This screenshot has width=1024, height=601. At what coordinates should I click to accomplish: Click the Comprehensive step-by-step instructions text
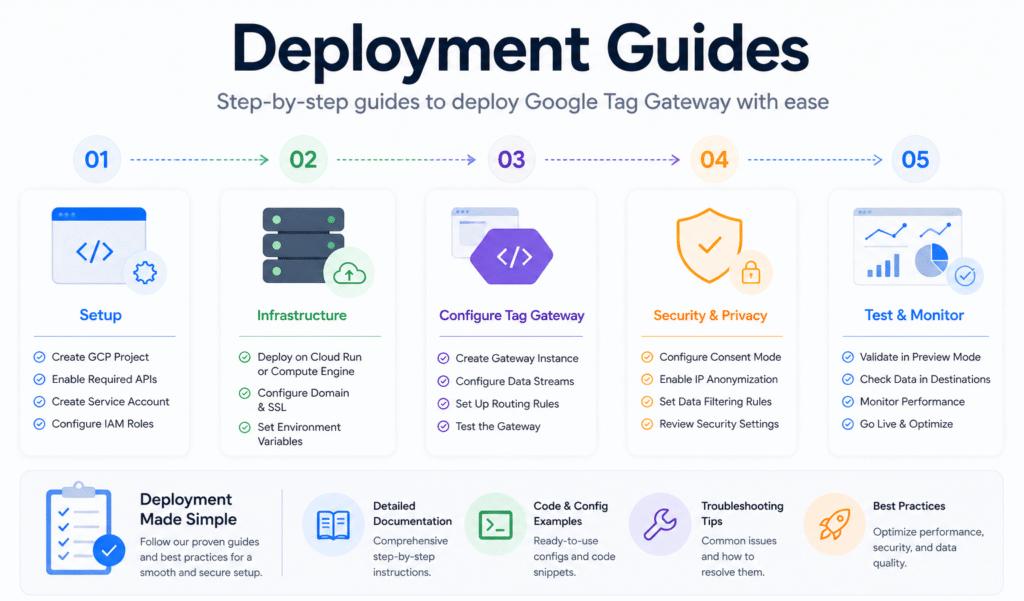pos(410,557)
